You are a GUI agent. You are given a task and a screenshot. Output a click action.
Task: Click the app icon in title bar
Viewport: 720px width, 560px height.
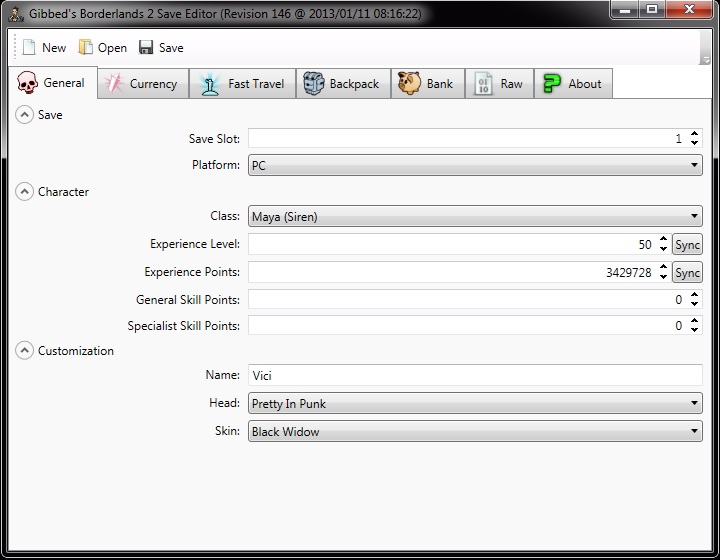17,14
